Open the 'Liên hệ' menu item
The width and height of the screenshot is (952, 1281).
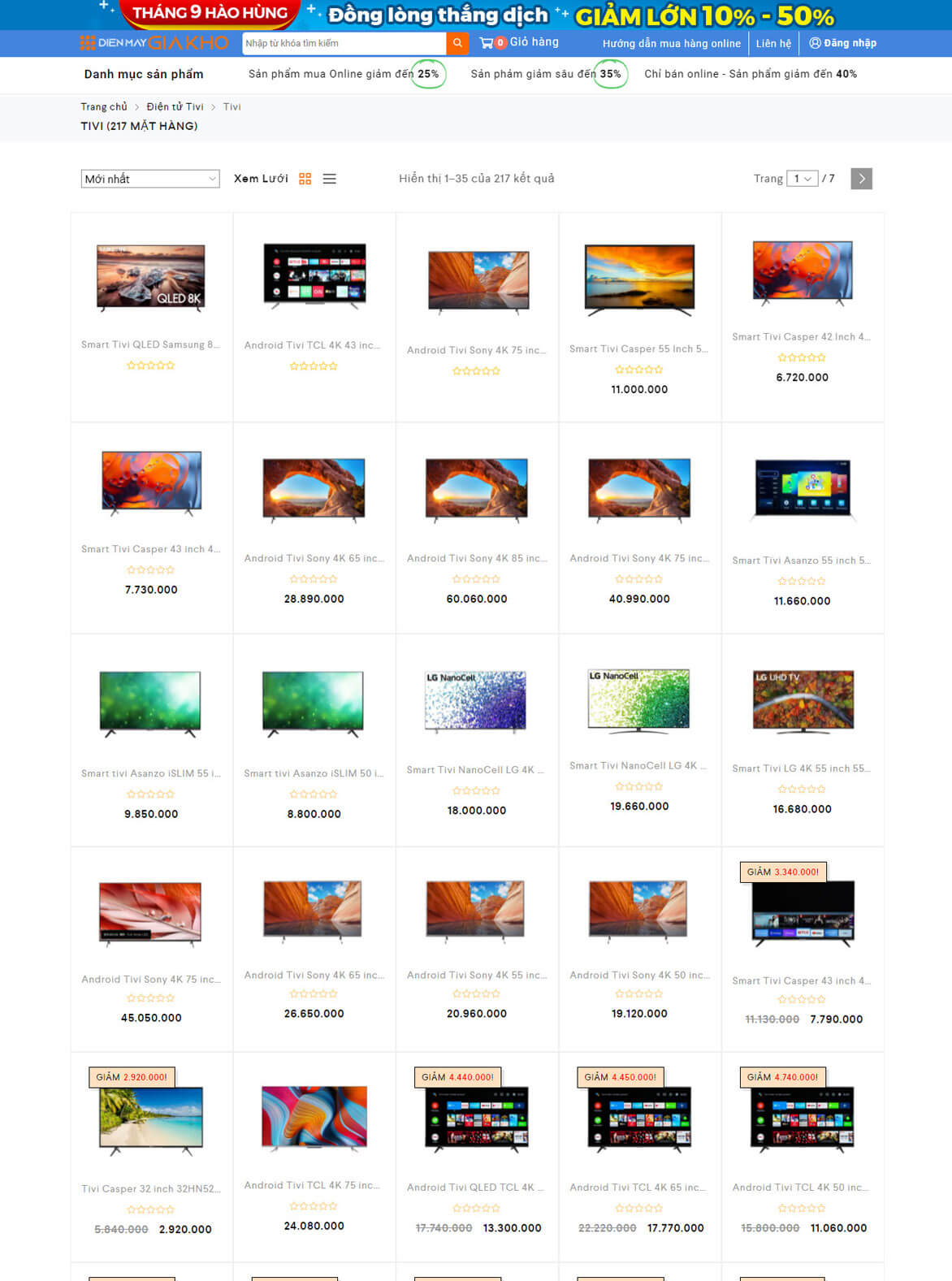[x=772, y=43]
